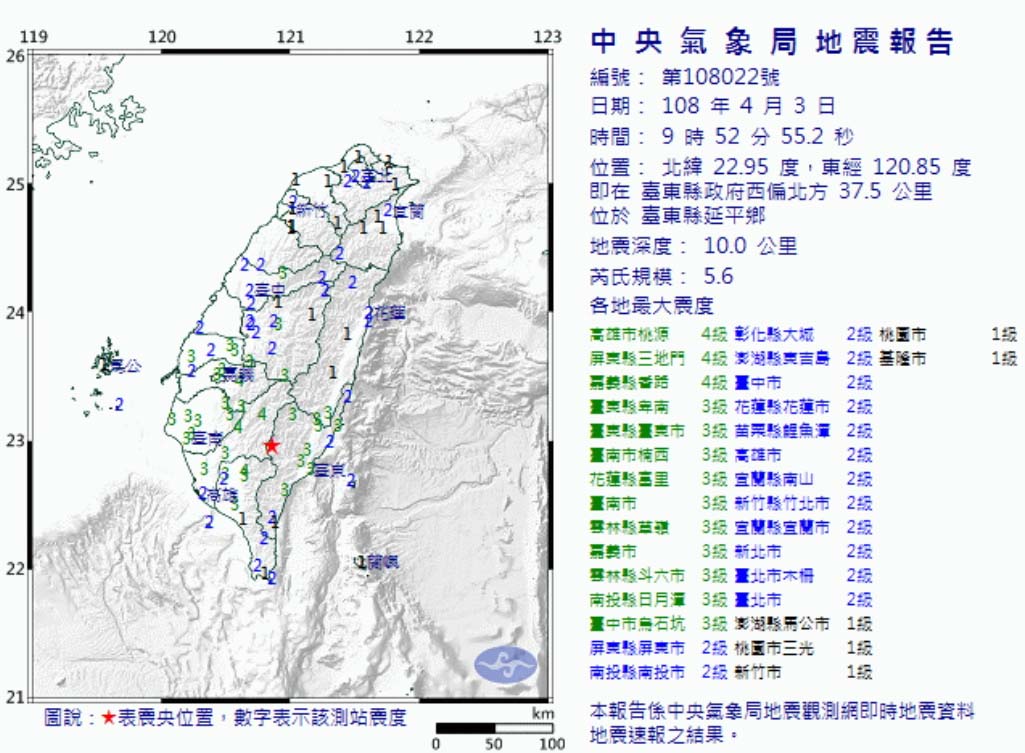1025x753 pixels.
Task: Click the latitude text 北緯 22.95 度
Action: click(x=730, y=167)
